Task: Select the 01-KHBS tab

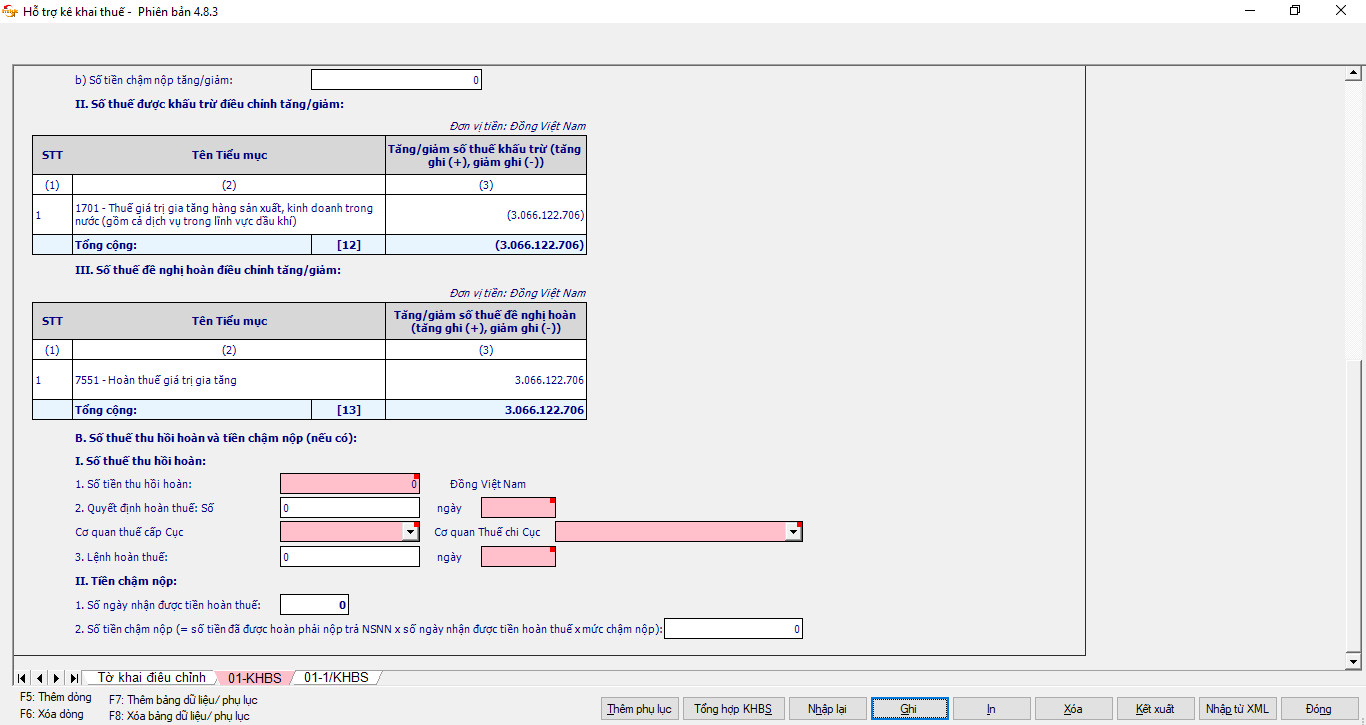Action: 254,678
